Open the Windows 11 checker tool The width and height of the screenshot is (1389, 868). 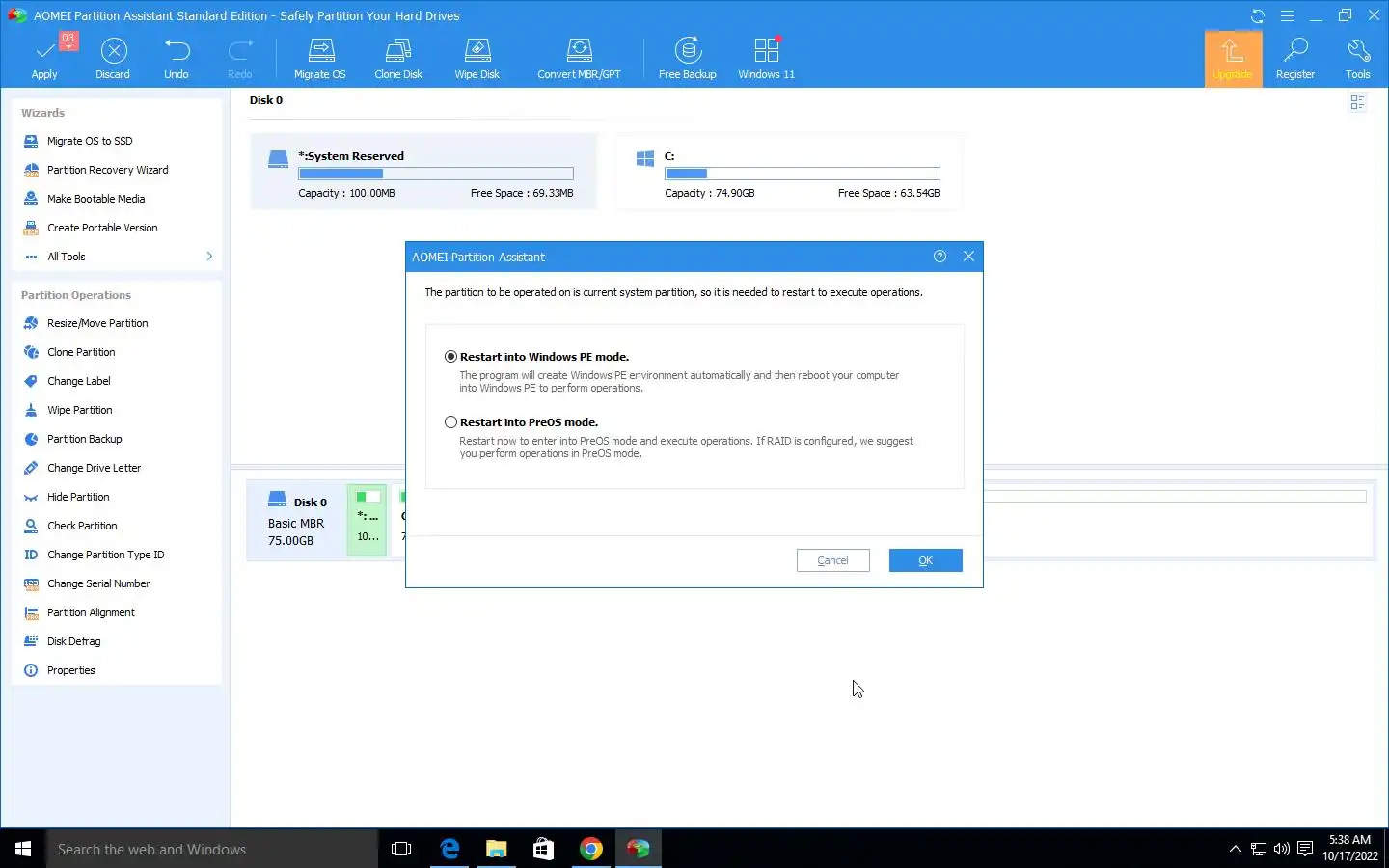[x=767, y=59]
